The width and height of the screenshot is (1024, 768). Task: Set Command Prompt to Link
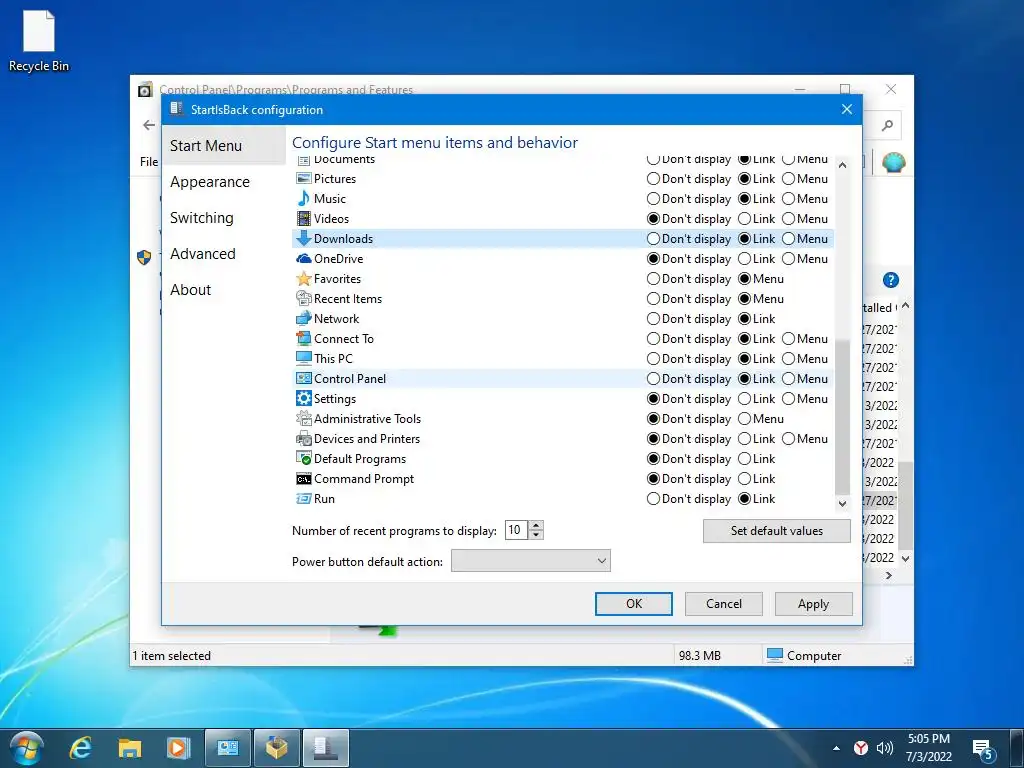pyautogui.click(x=744, y=479)
